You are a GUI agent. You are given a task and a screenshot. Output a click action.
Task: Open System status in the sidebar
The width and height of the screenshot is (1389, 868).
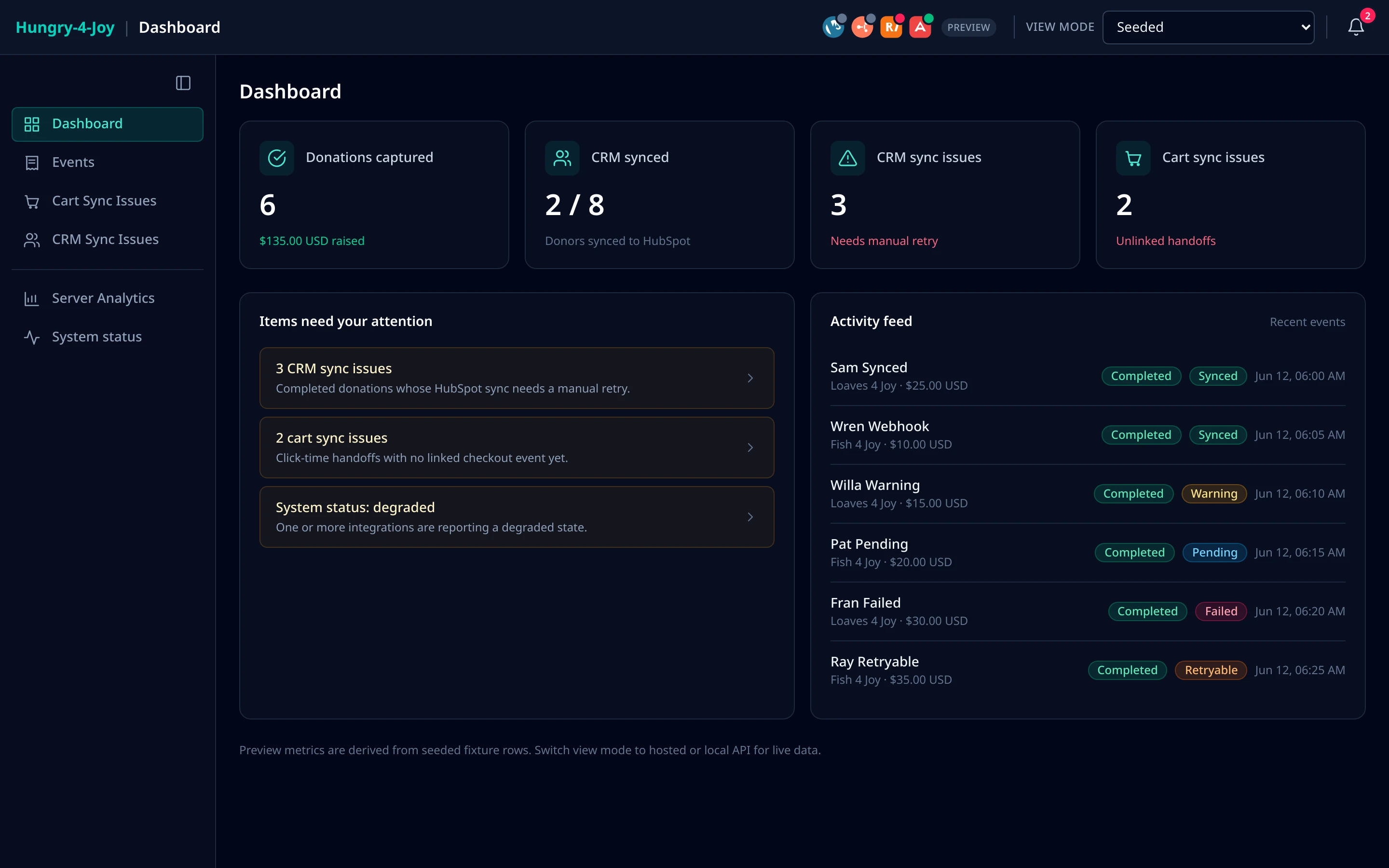point(108,337)
